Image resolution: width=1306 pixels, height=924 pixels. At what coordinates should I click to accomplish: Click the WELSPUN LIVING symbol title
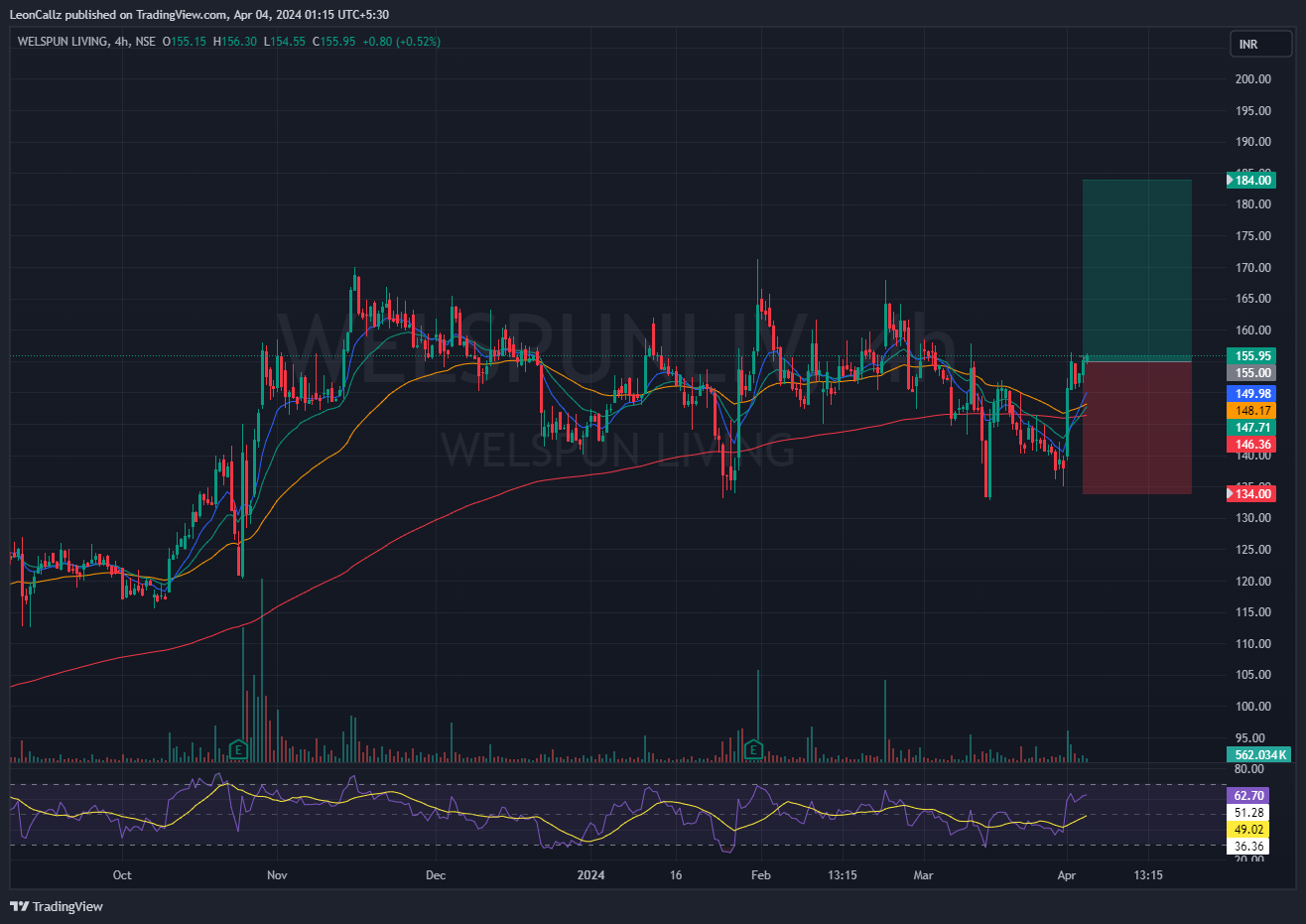(62, 42)
